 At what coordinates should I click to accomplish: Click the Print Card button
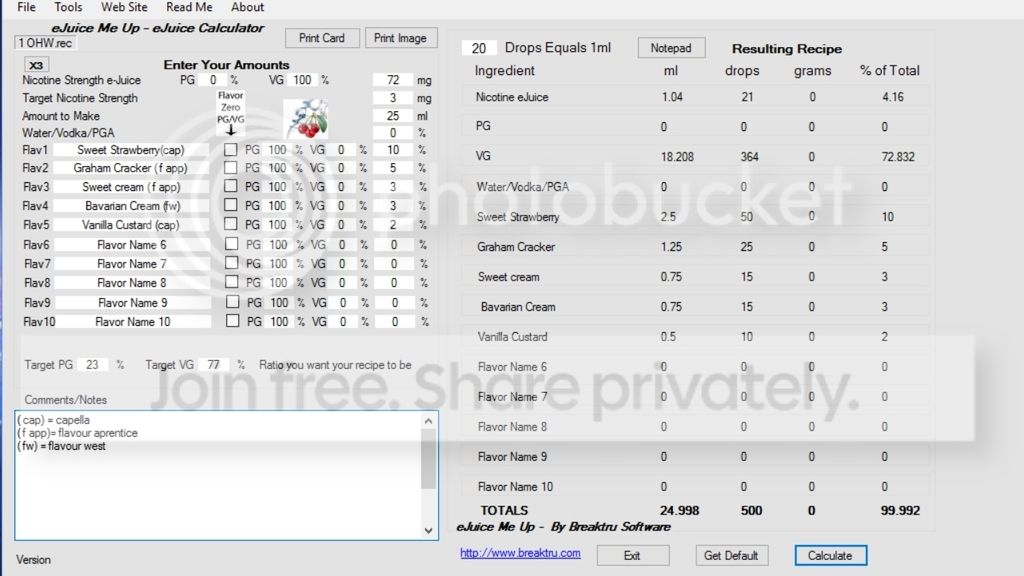coord(322,38)
